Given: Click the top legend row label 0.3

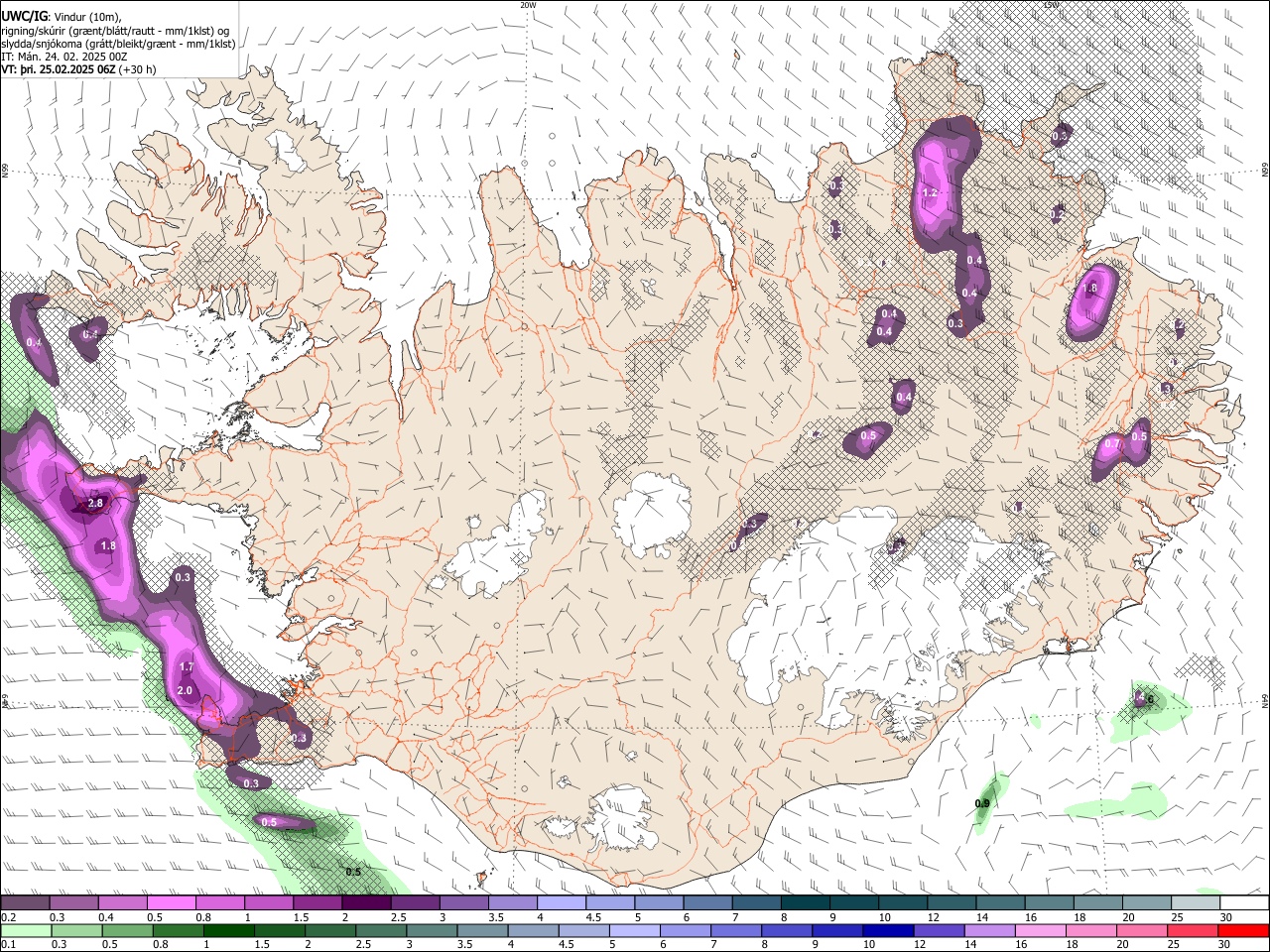Looking at the screenshot, I should [57, 917].
